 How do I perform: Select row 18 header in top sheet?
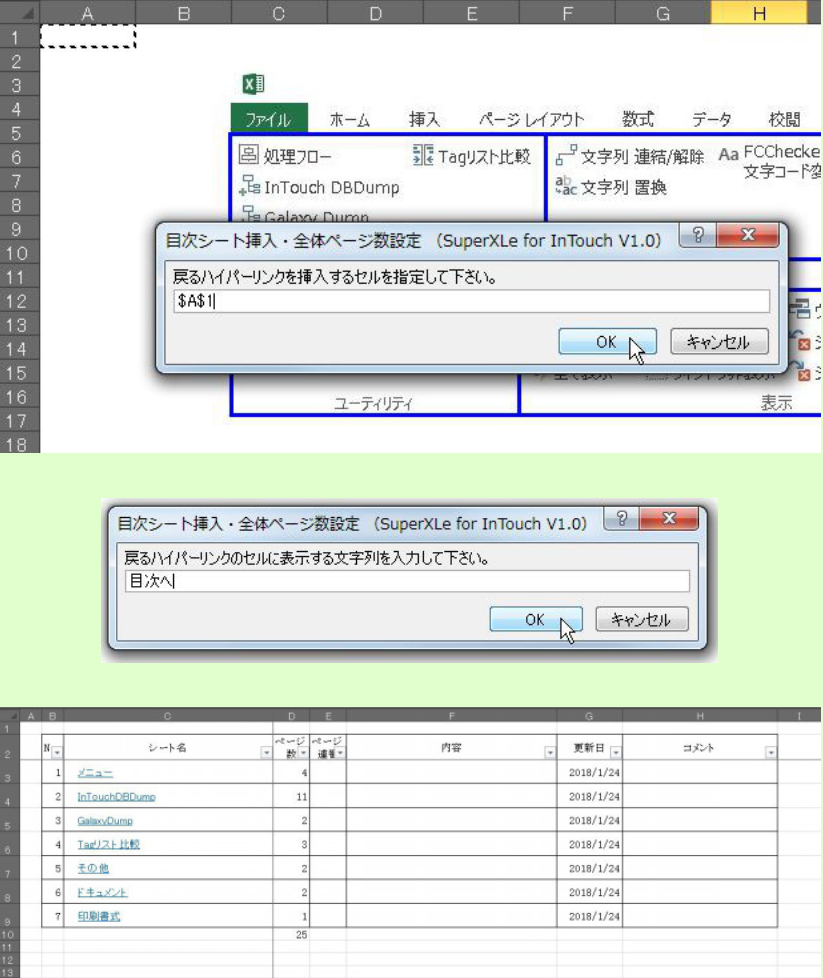(x=17, y=444)
